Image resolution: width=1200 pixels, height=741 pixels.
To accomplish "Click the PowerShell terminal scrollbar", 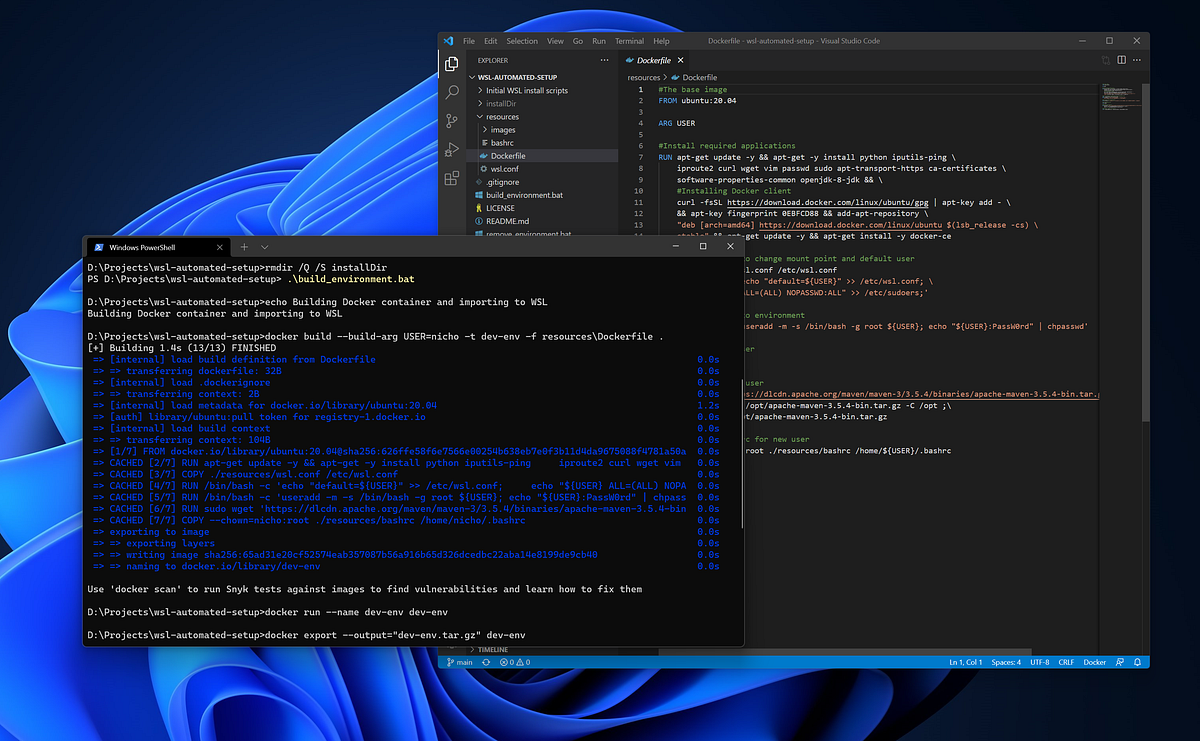I will coord(740,455).
